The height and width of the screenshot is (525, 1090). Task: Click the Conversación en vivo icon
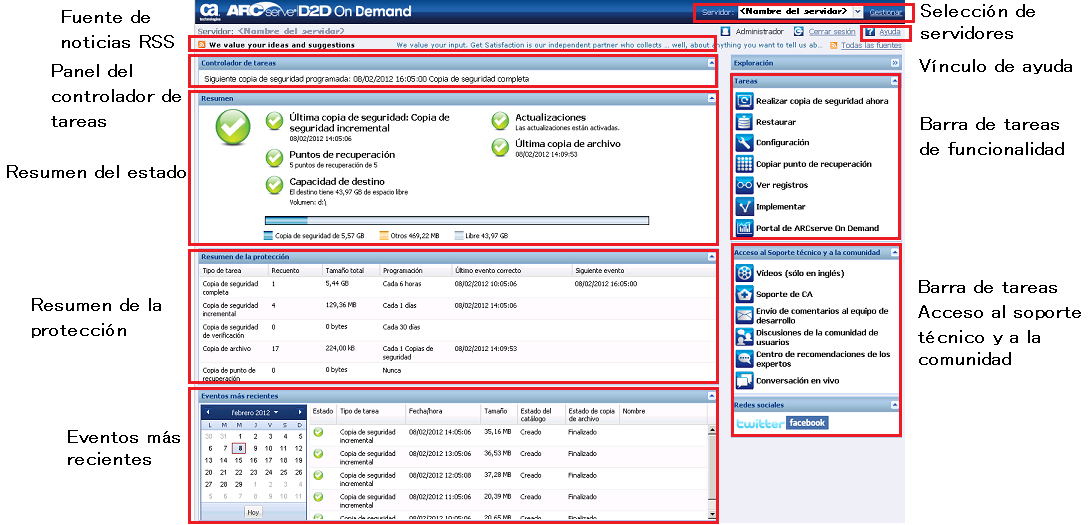[744, 381]
